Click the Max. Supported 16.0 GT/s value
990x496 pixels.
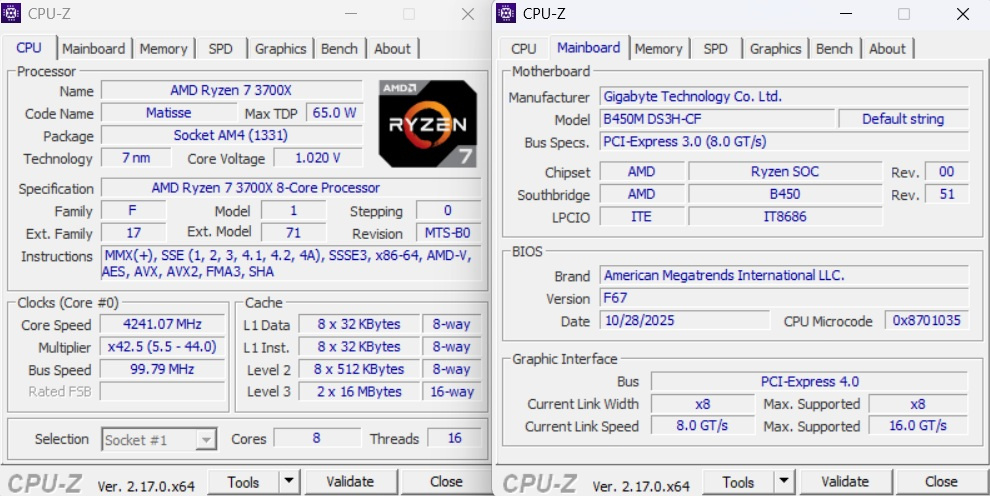click(918, 425)
